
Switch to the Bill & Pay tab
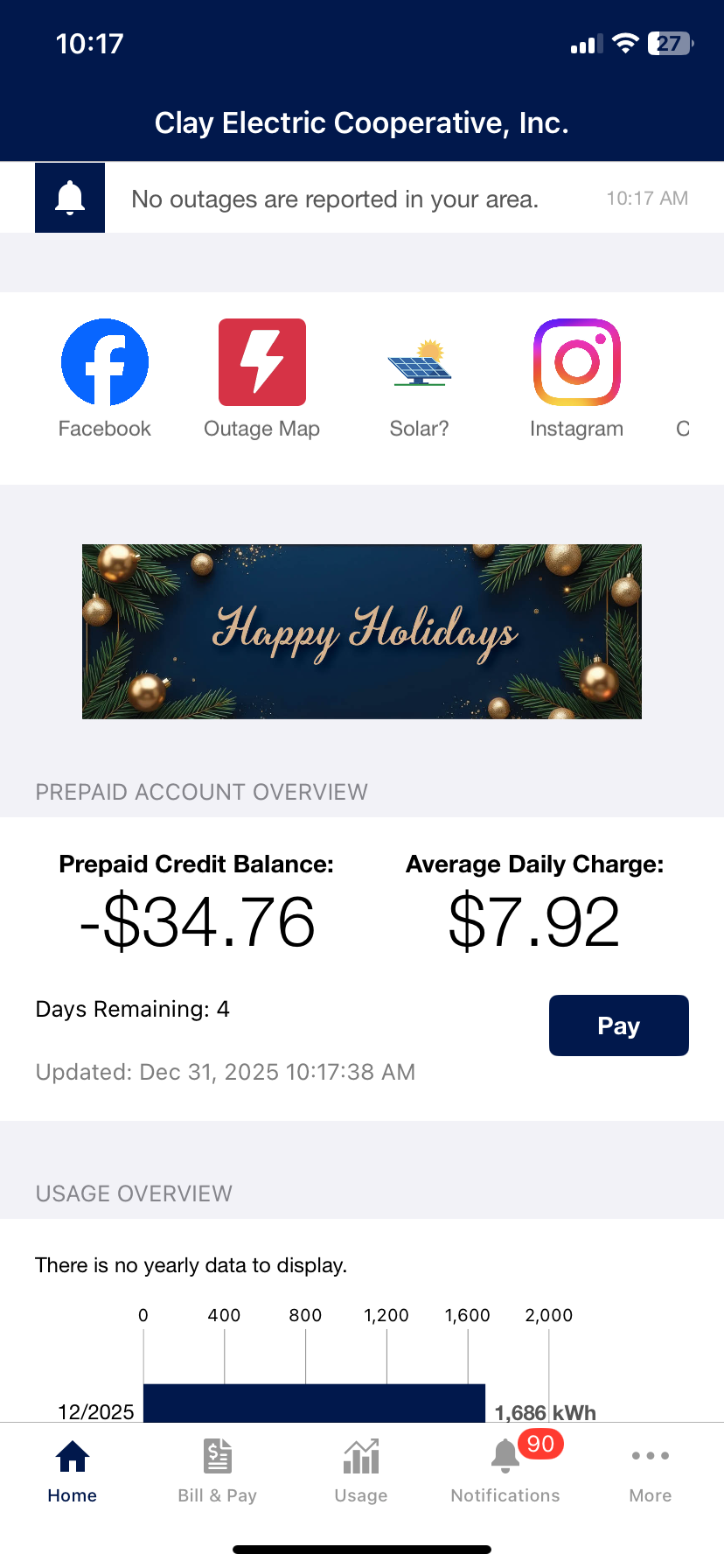pyautogui.click(x=218, y=1471)
